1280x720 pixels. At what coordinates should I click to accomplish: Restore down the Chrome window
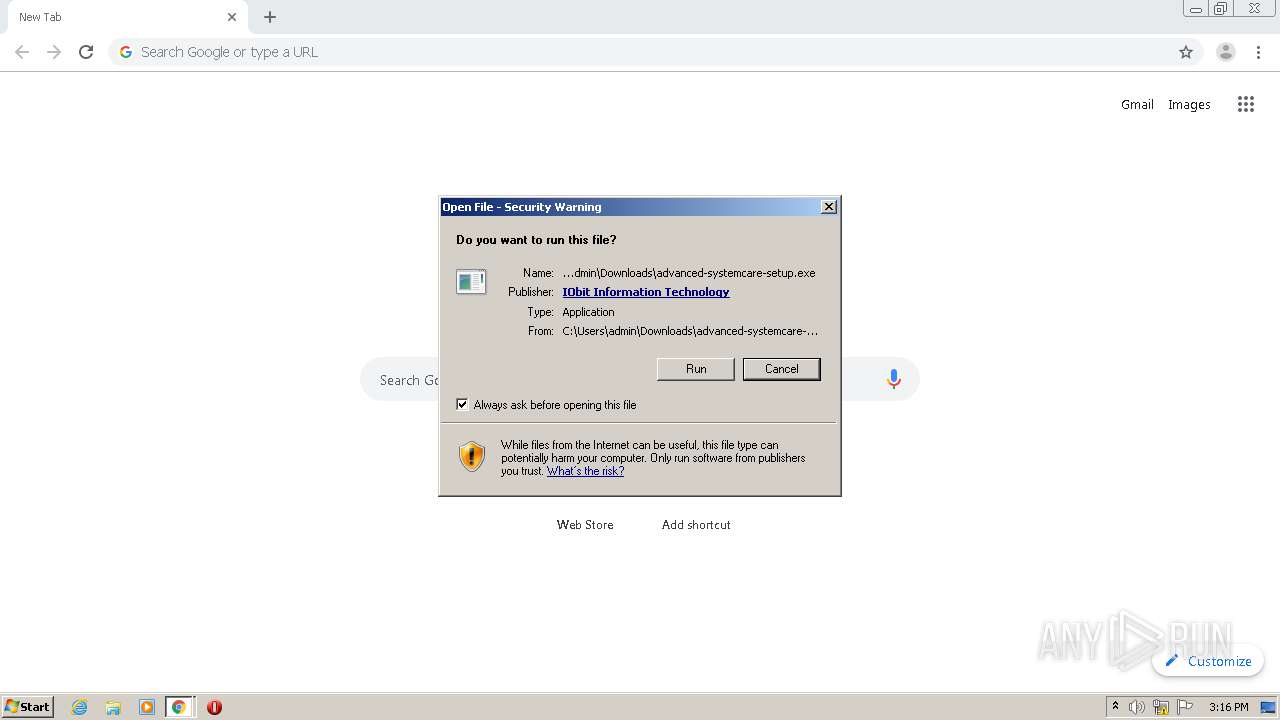pyautogui.click(x=1221, y=9)
